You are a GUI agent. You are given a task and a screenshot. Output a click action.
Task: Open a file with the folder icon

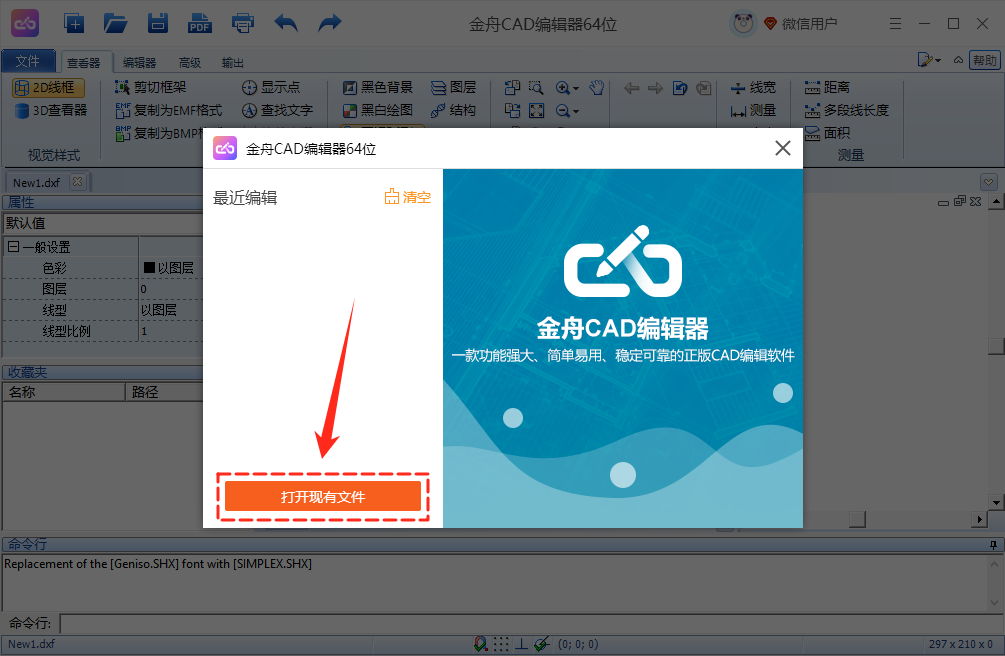coord(115,24)
